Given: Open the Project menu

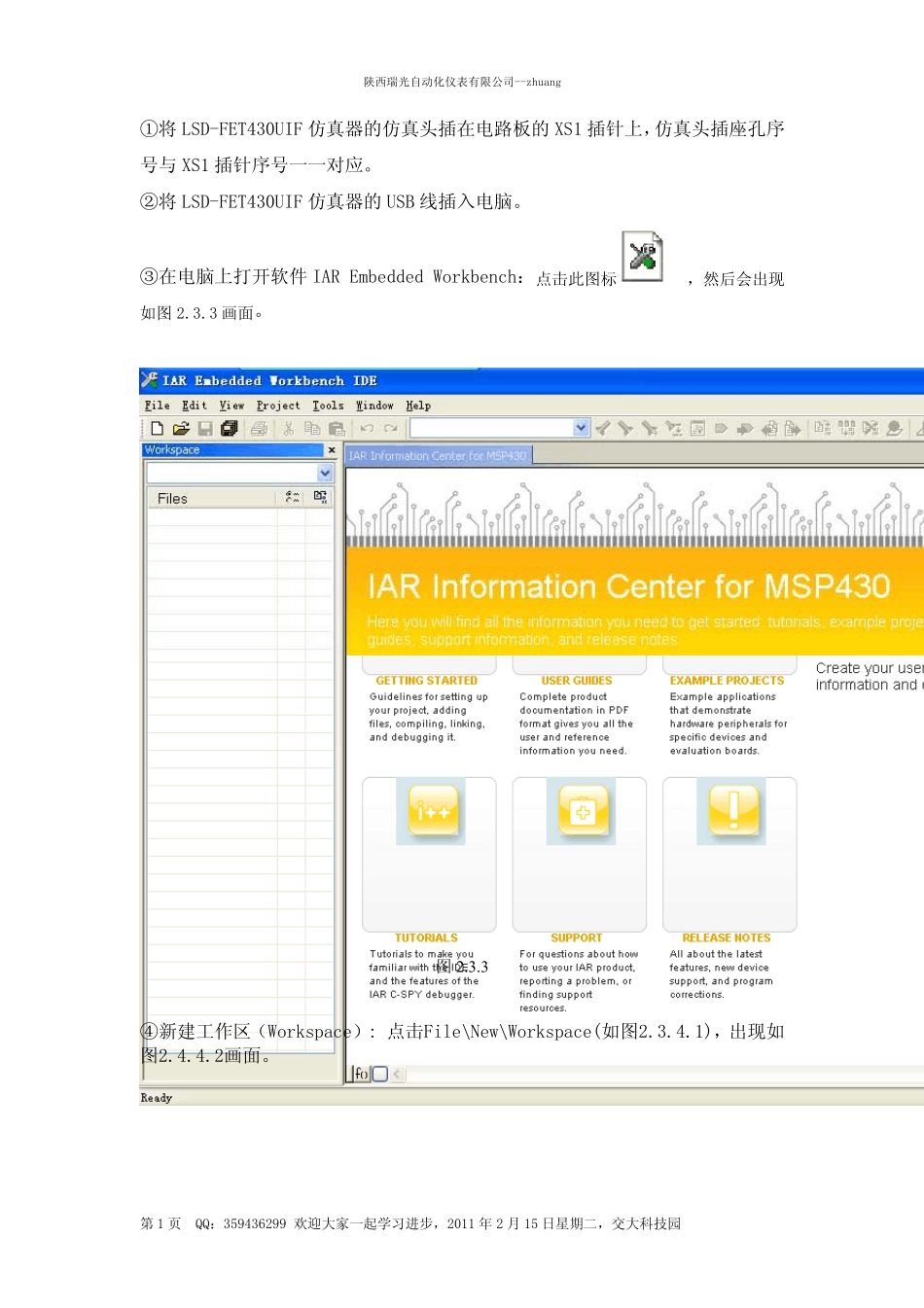Looking at the screenshot, I should tap(278, 406).
